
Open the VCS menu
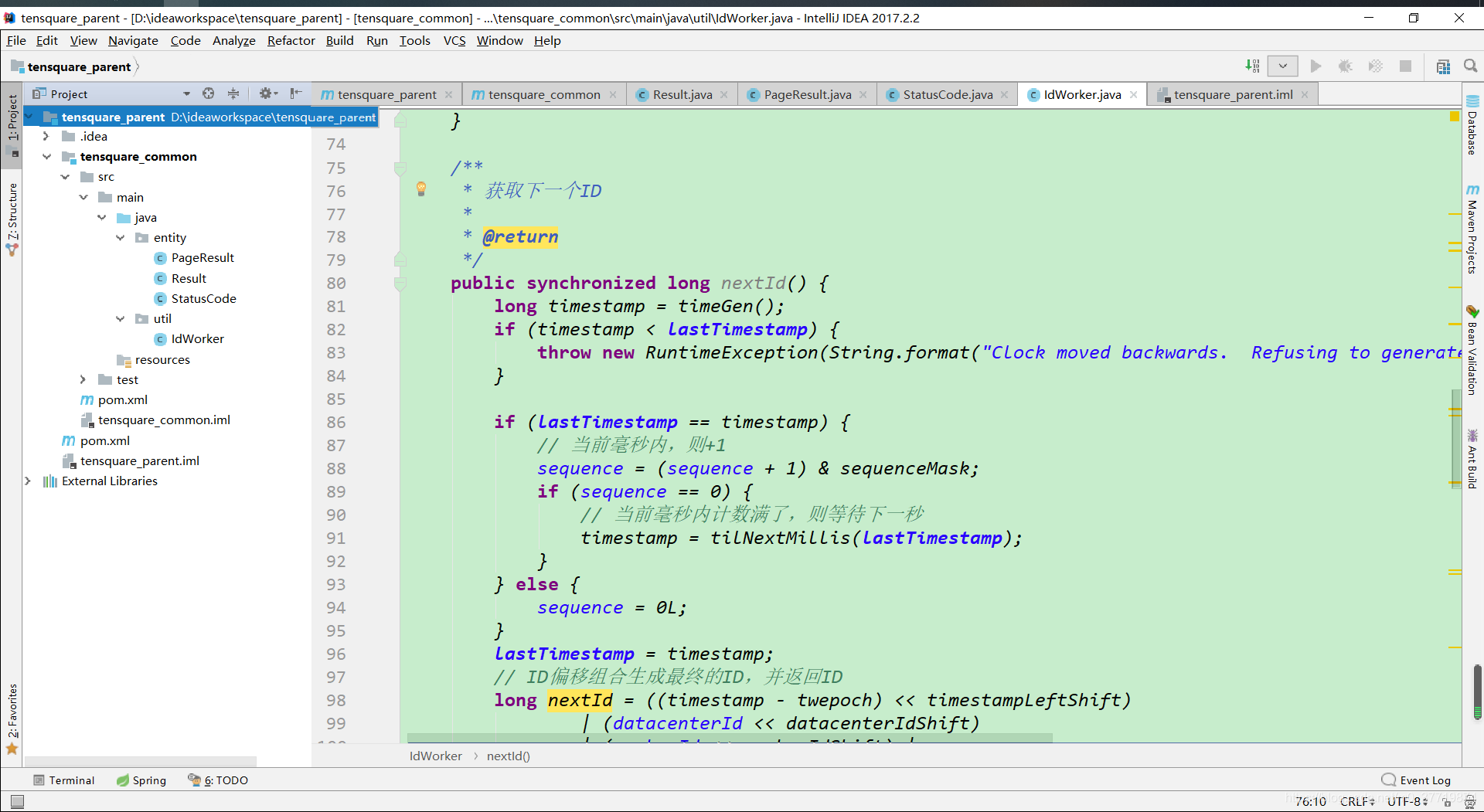(454, 40)
